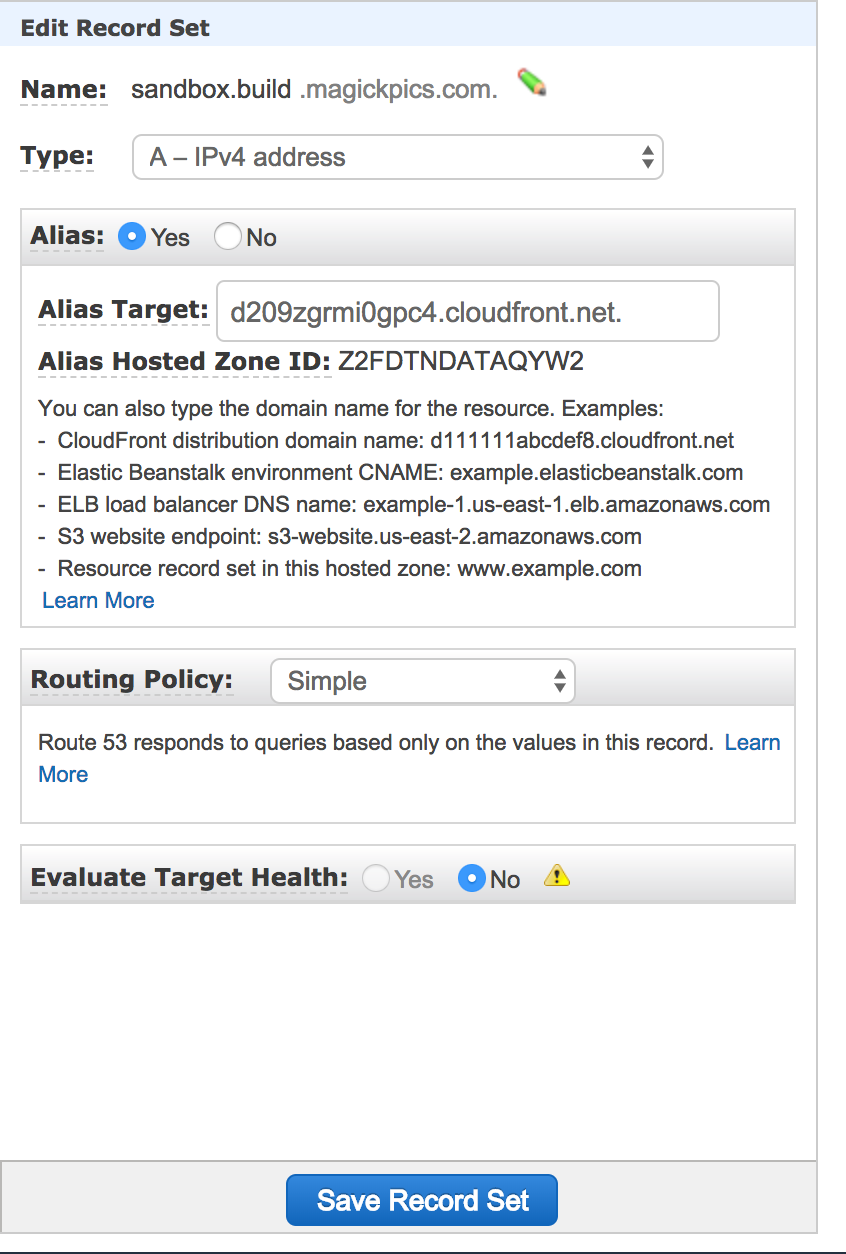This screenshot has height=1254, width=846.
Task: Click the Routing Policy dropdown arrows
Action: click(560, 681)
